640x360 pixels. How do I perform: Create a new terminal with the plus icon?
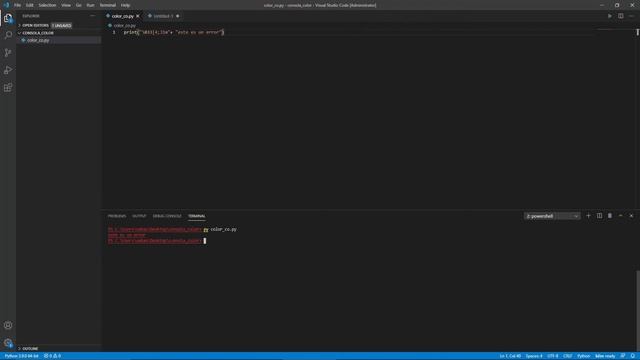(x=588, y=216)
